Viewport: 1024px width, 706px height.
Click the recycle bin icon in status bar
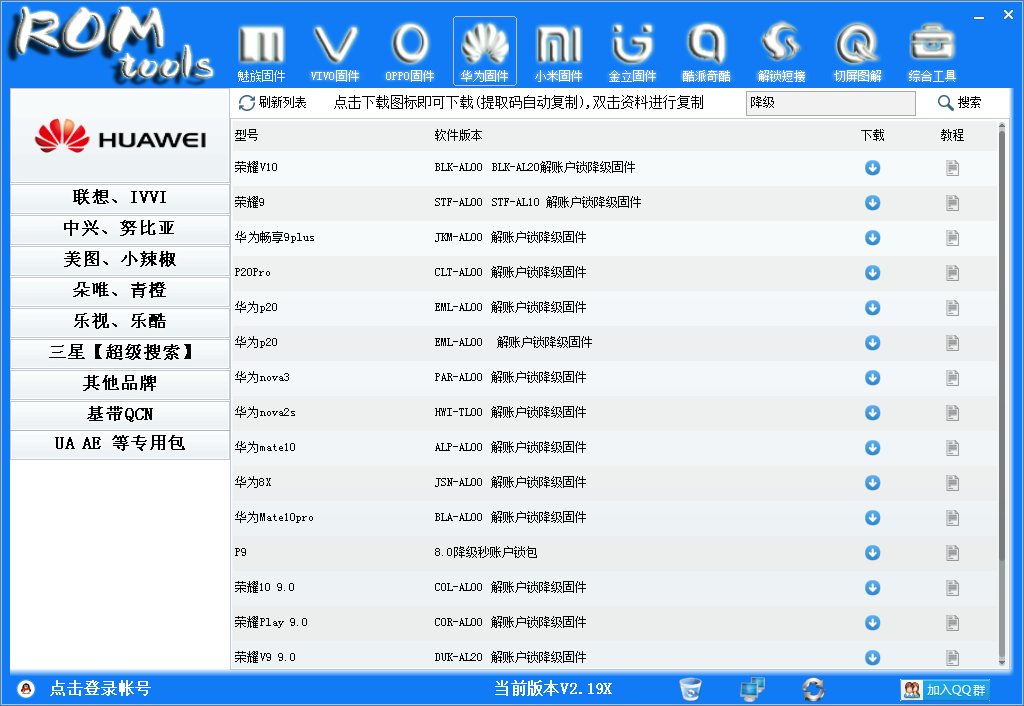click(690, 688)
